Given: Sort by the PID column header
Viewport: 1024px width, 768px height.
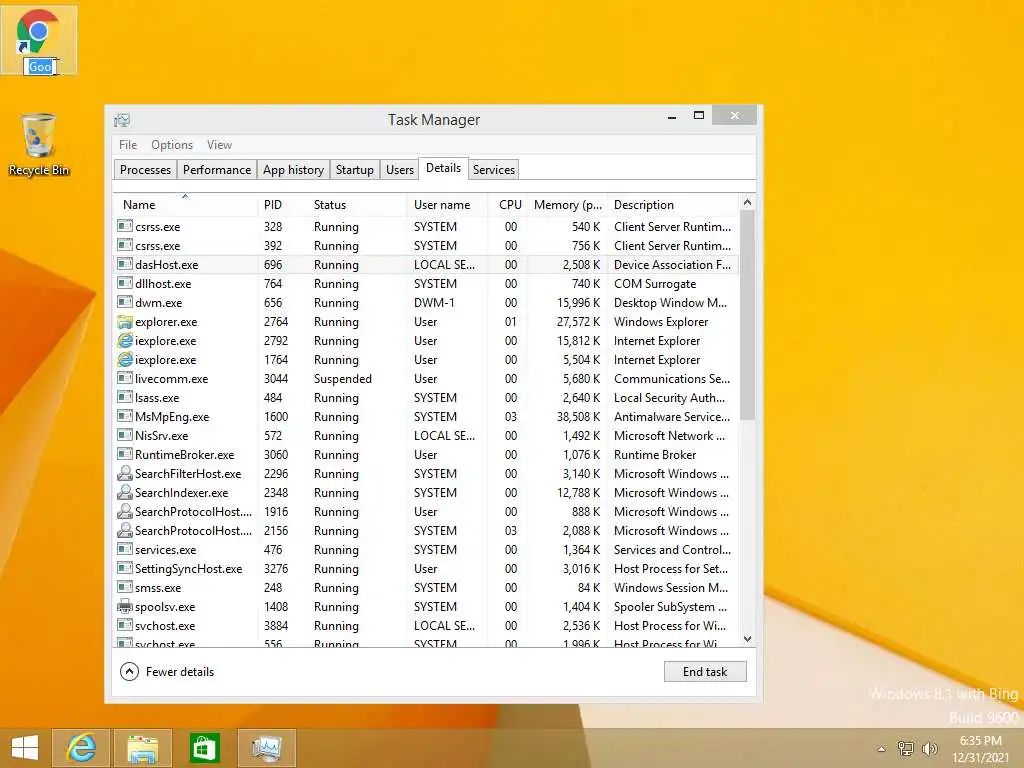Looking at the screenshot, I should click(282, 204).
